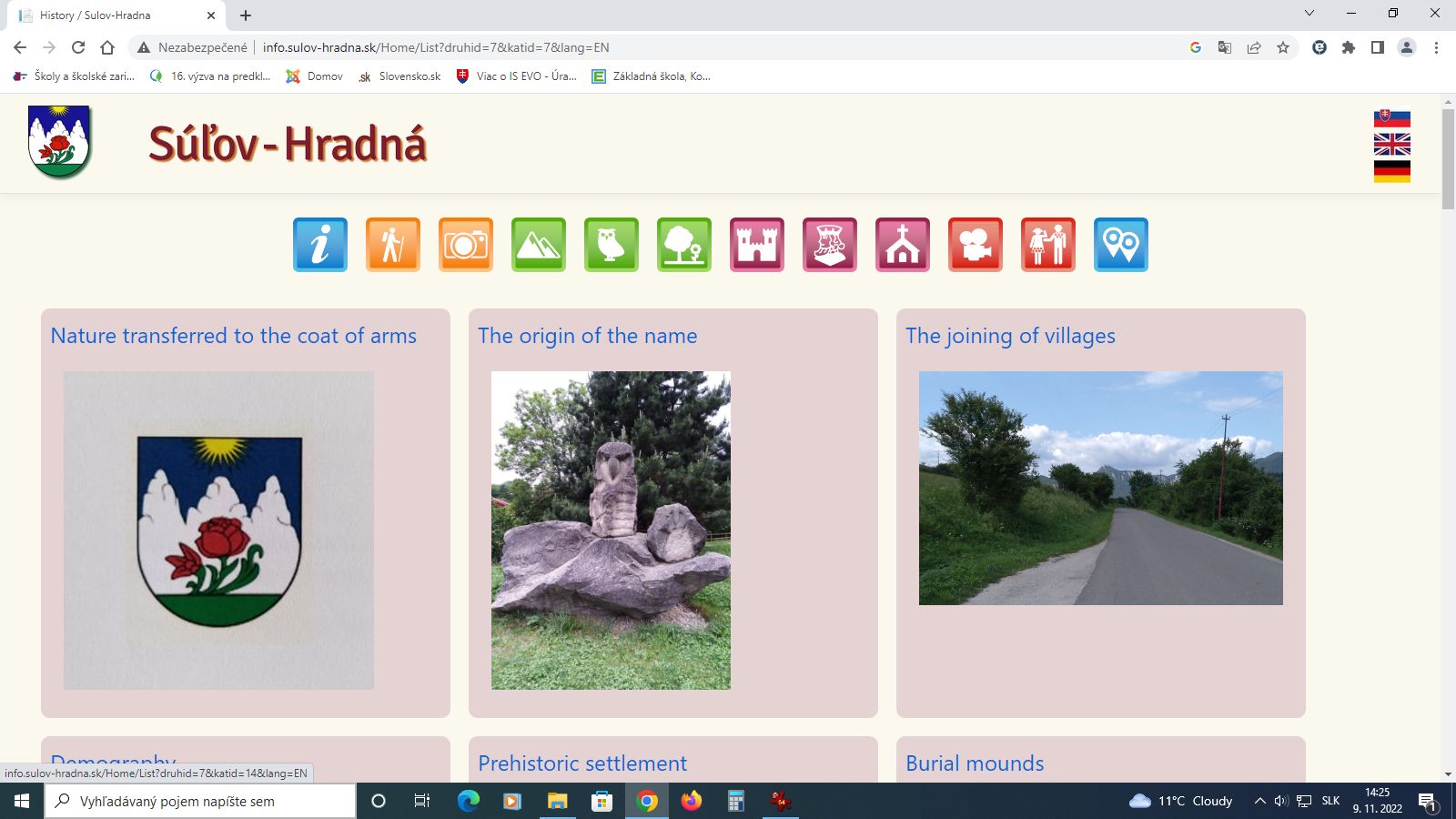Select the king legends category icon

830,245
